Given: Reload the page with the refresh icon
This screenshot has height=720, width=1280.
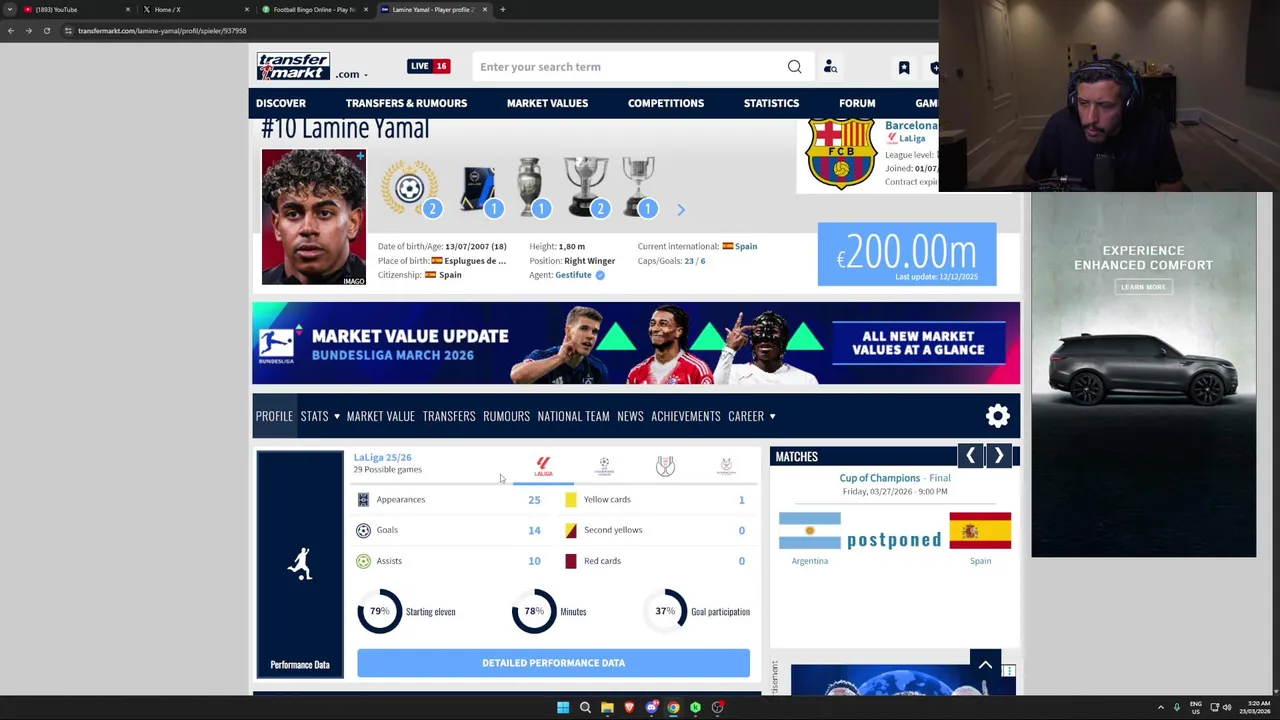Looking at the screenshot, I should (x=47, y=31).
